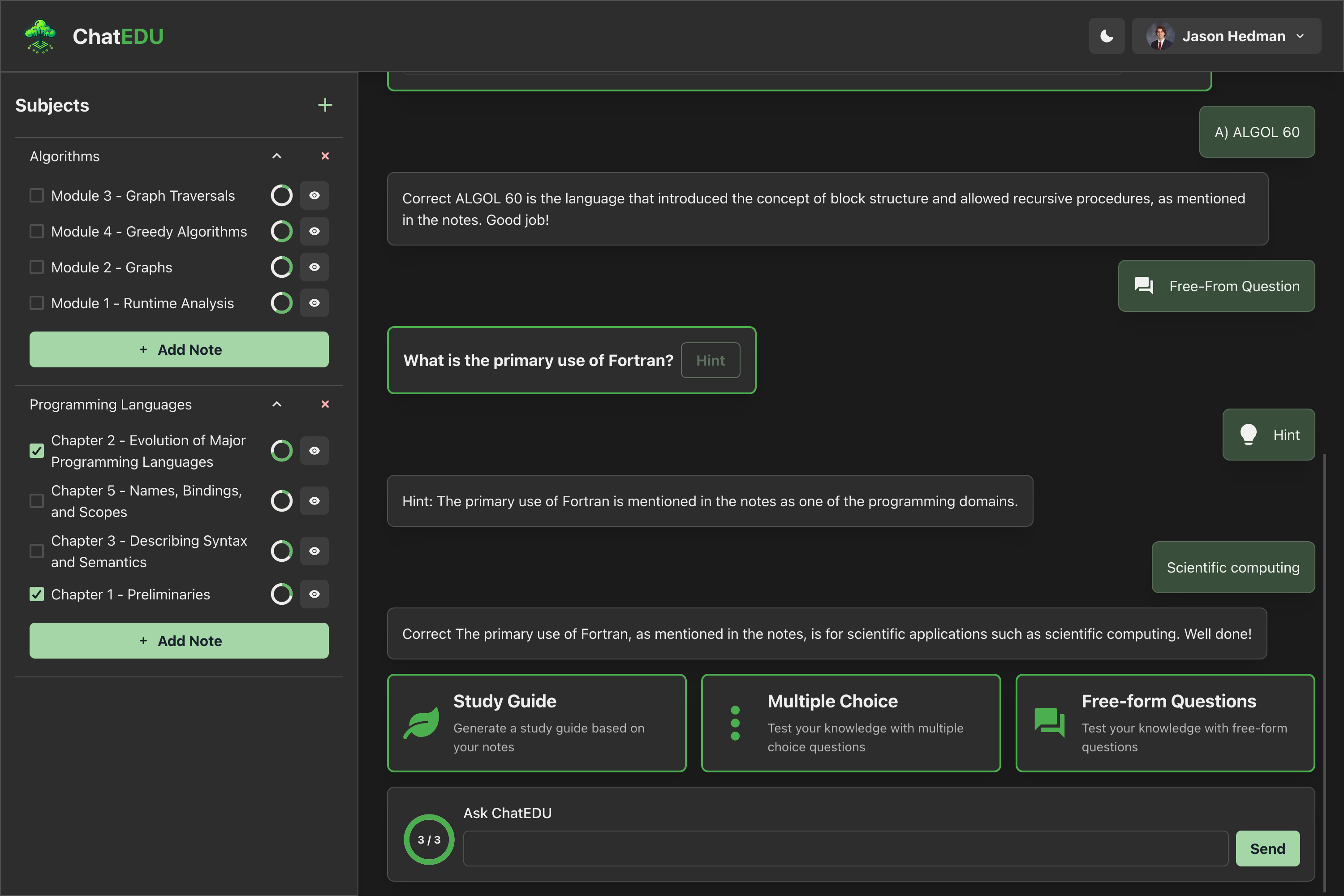The width and height of the screenshot is (1344, 896).
Task: Remove Programming Languages subject via red X
Action: click(325, 404)
